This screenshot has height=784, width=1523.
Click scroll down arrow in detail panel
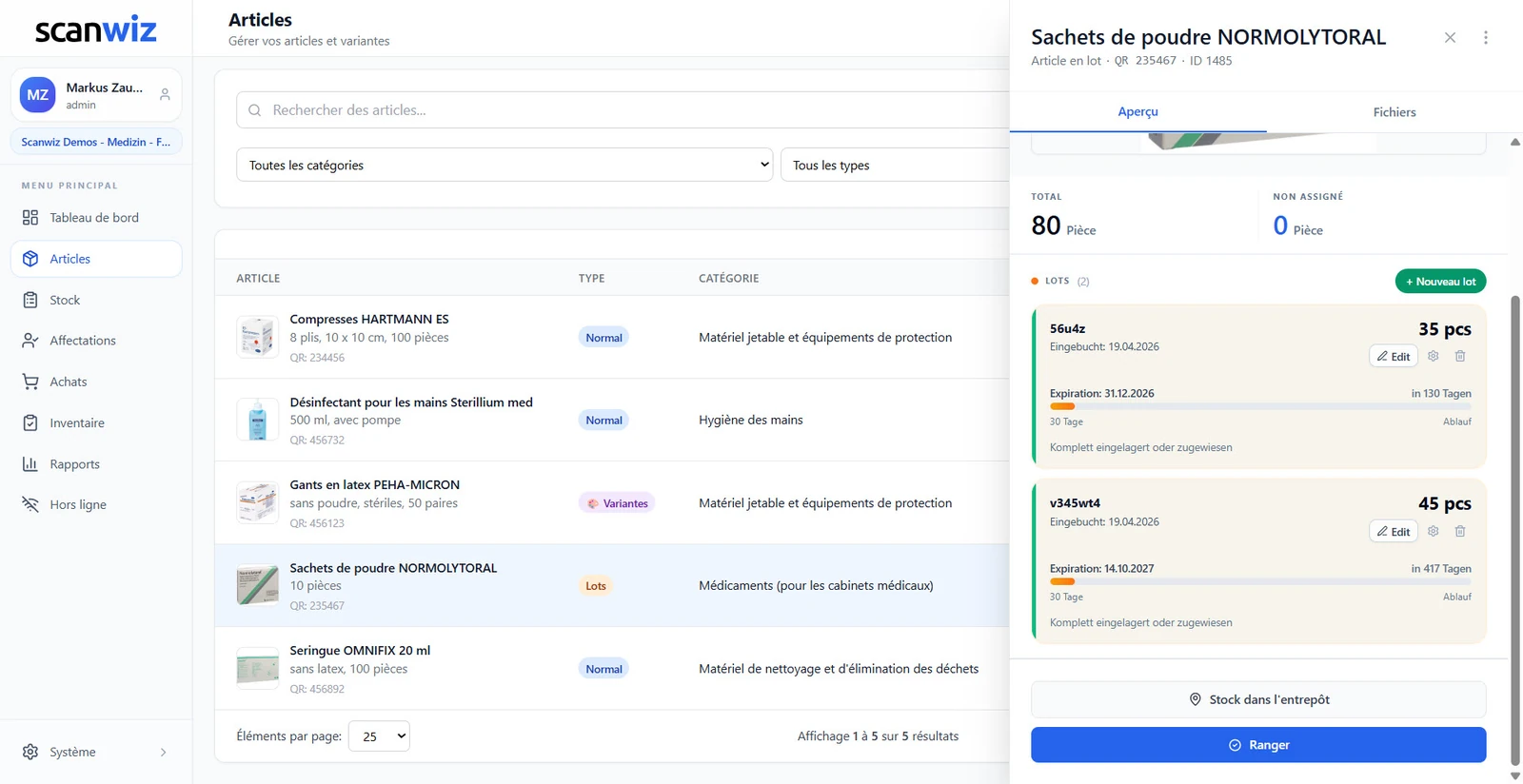pyautogui.click(x=1515, y=776)
